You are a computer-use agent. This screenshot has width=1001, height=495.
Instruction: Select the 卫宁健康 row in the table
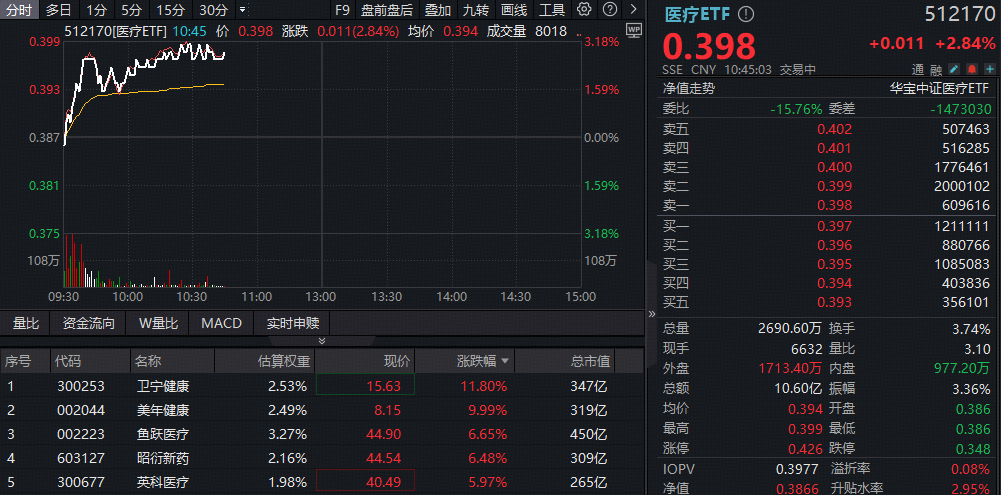point(162,385)
